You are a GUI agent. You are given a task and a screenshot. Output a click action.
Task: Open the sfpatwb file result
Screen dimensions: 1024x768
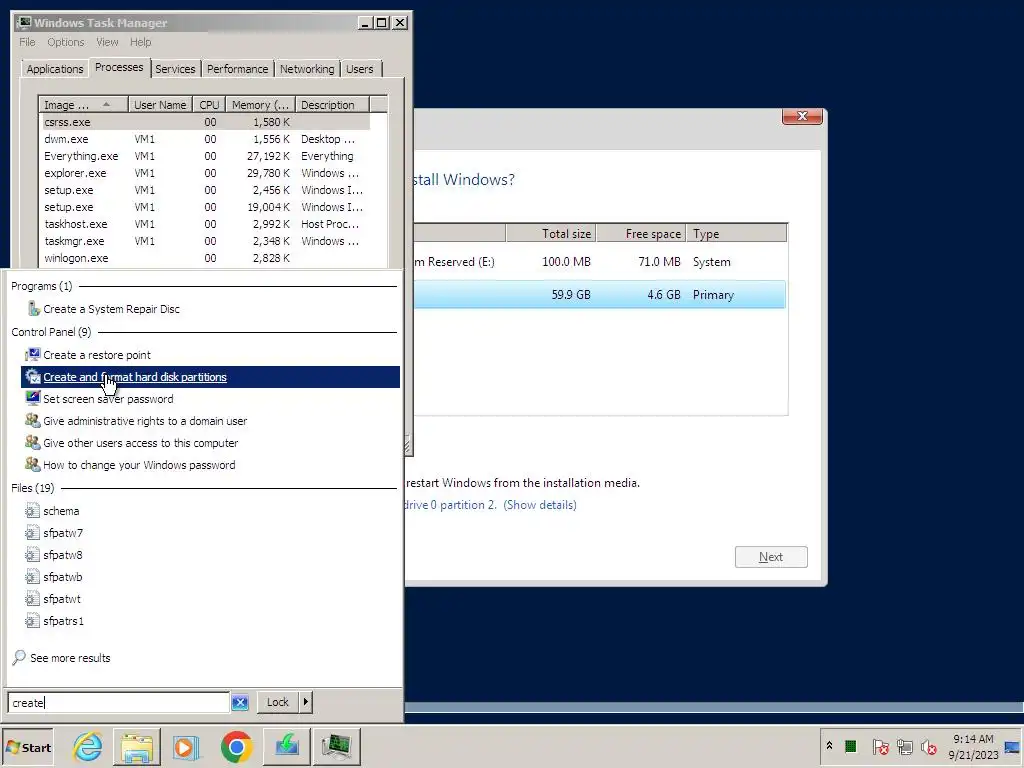[63, 577]
